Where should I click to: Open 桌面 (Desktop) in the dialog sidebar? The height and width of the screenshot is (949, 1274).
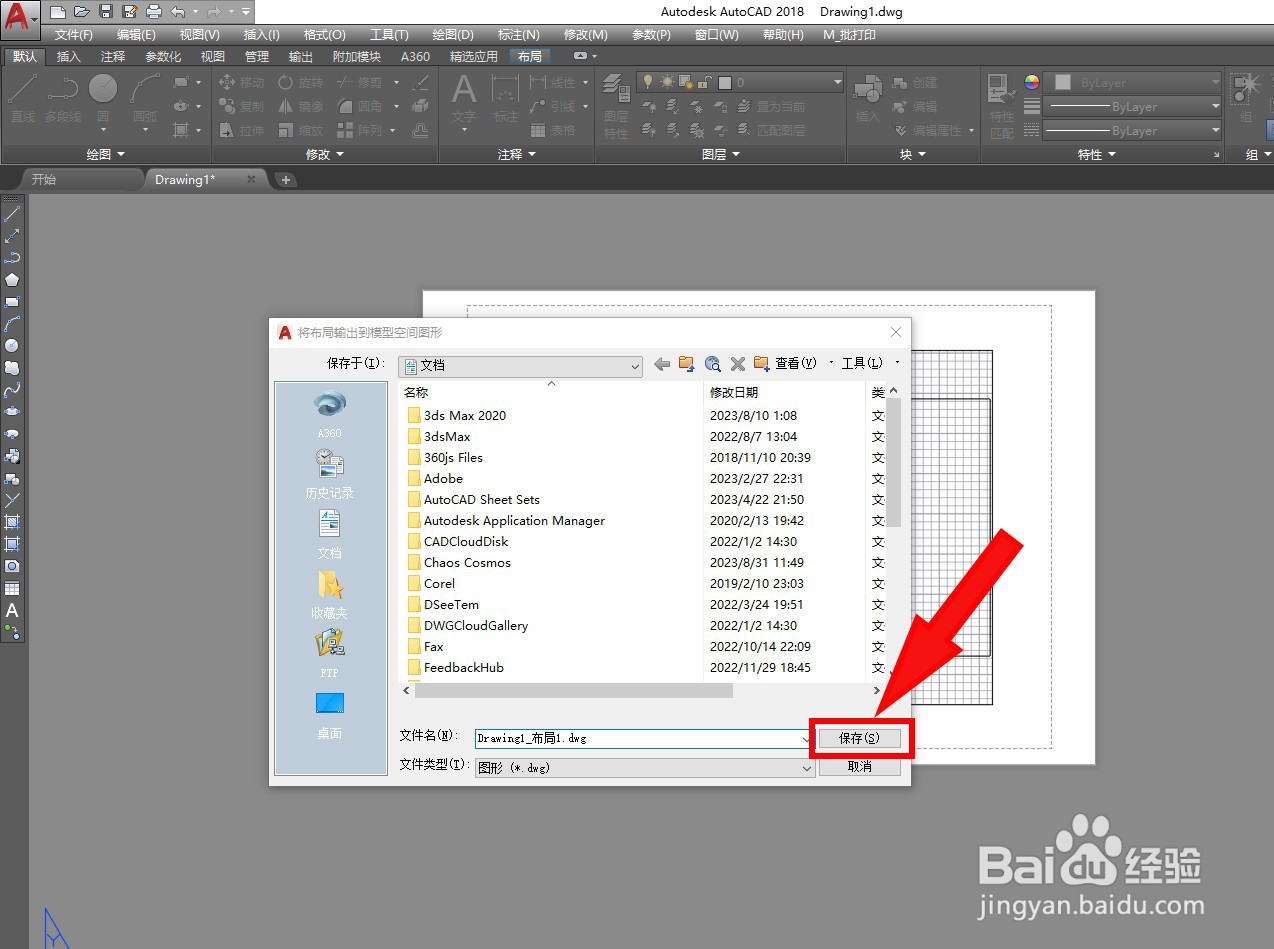330,715
